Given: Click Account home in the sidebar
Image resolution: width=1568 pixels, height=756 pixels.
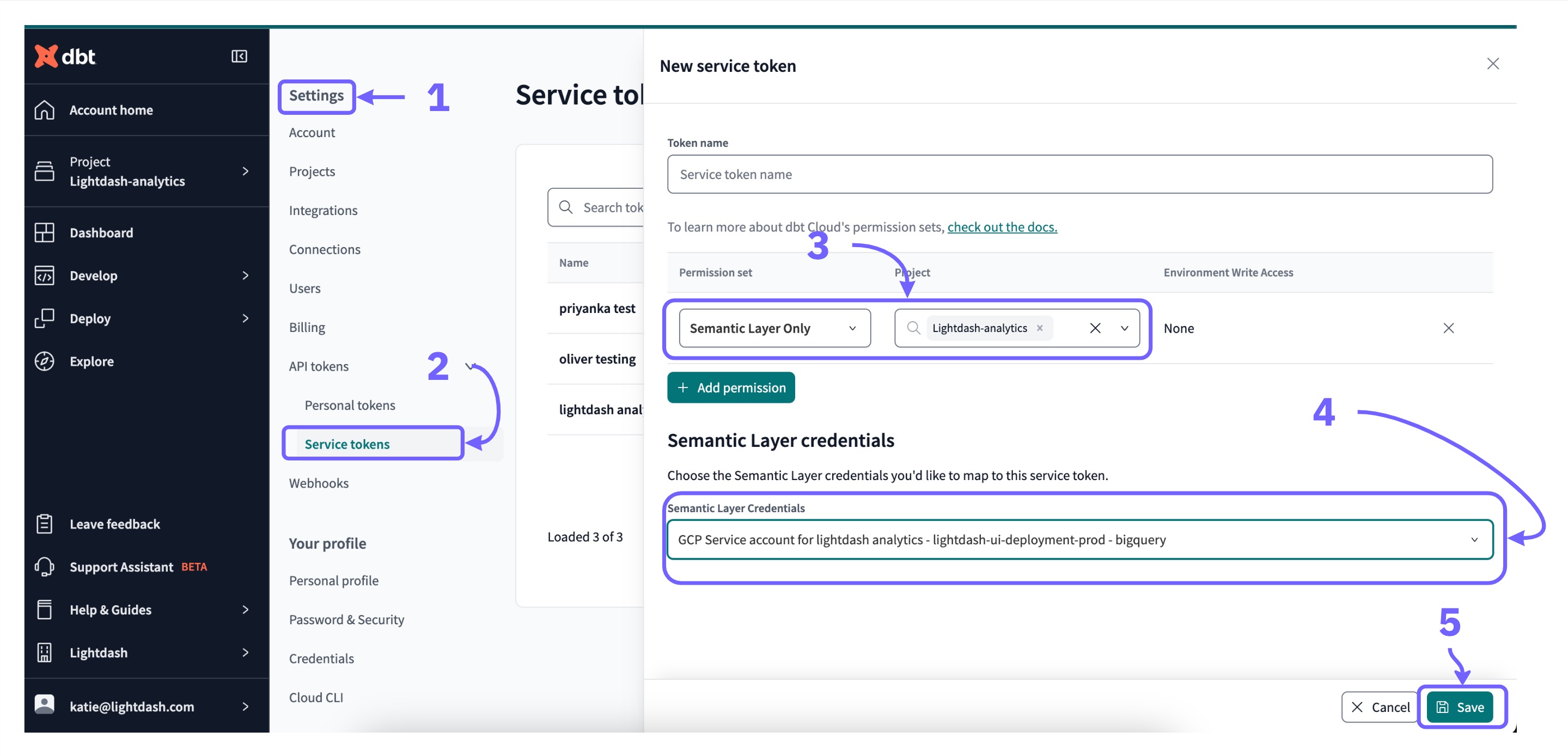Looking at the screenshot, I should (111, 110).
